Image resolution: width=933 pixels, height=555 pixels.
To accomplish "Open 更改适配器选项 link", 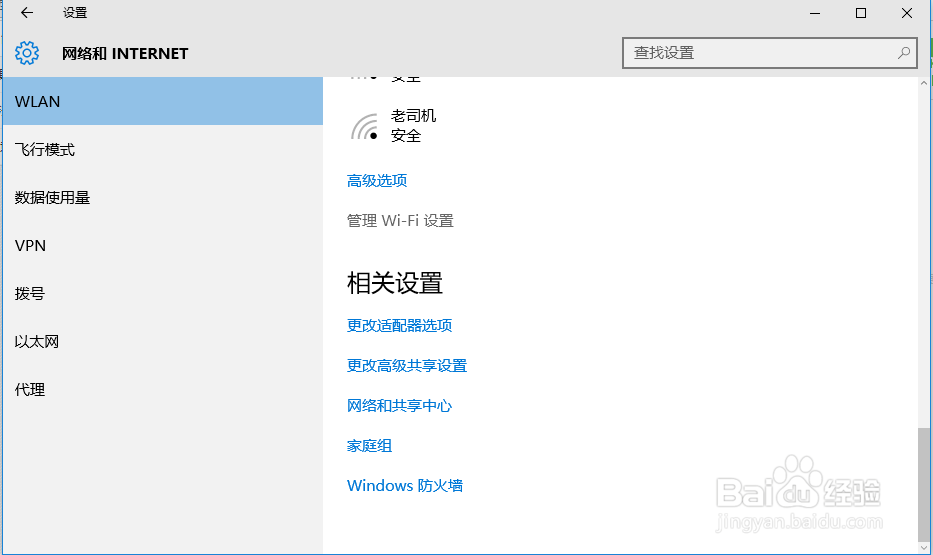I will tap(399, 325).
